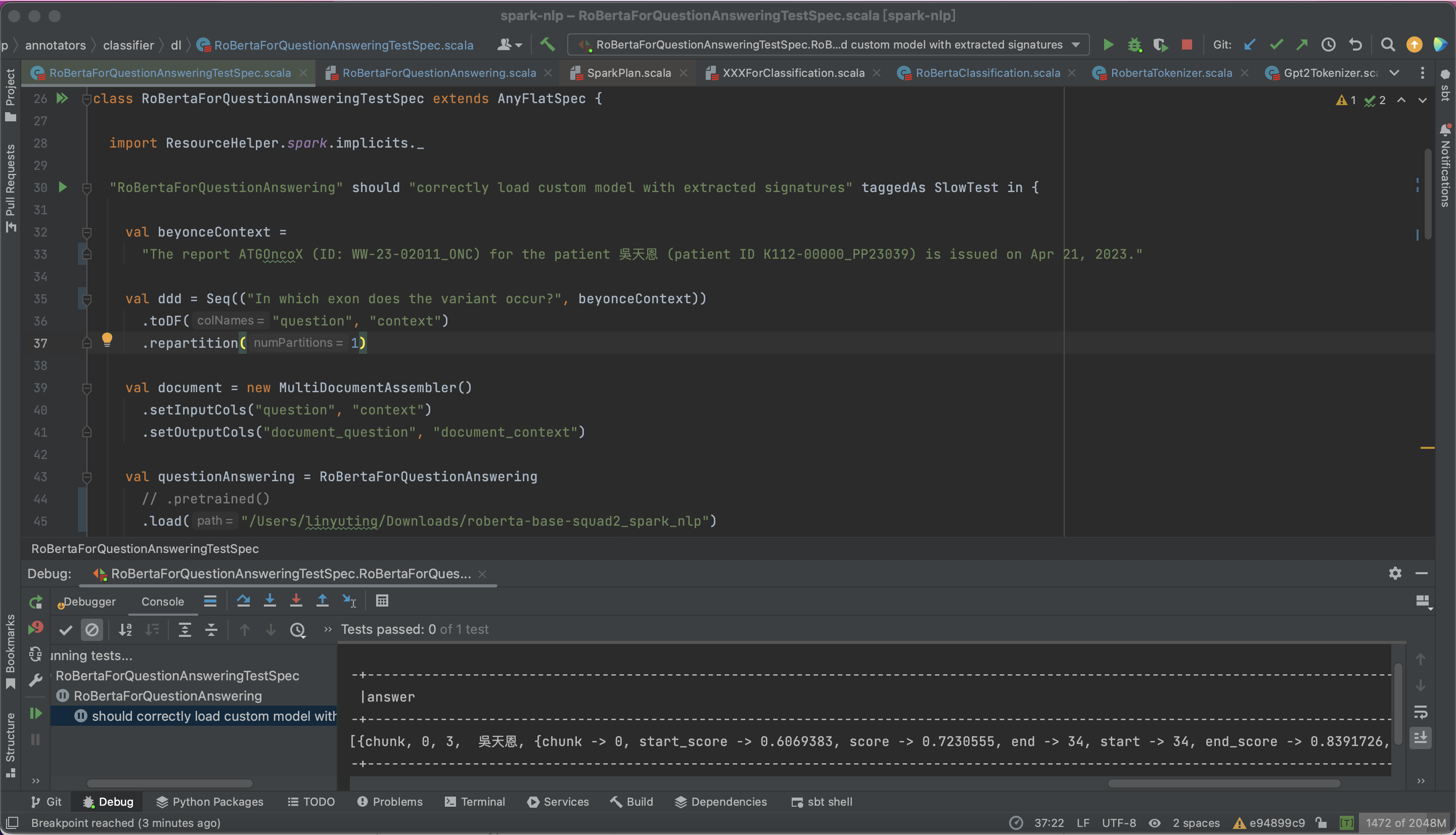This screenshot has height=835, width=1456.
Task: Toggle Show Ignored tests button
Action: (92, 630)
